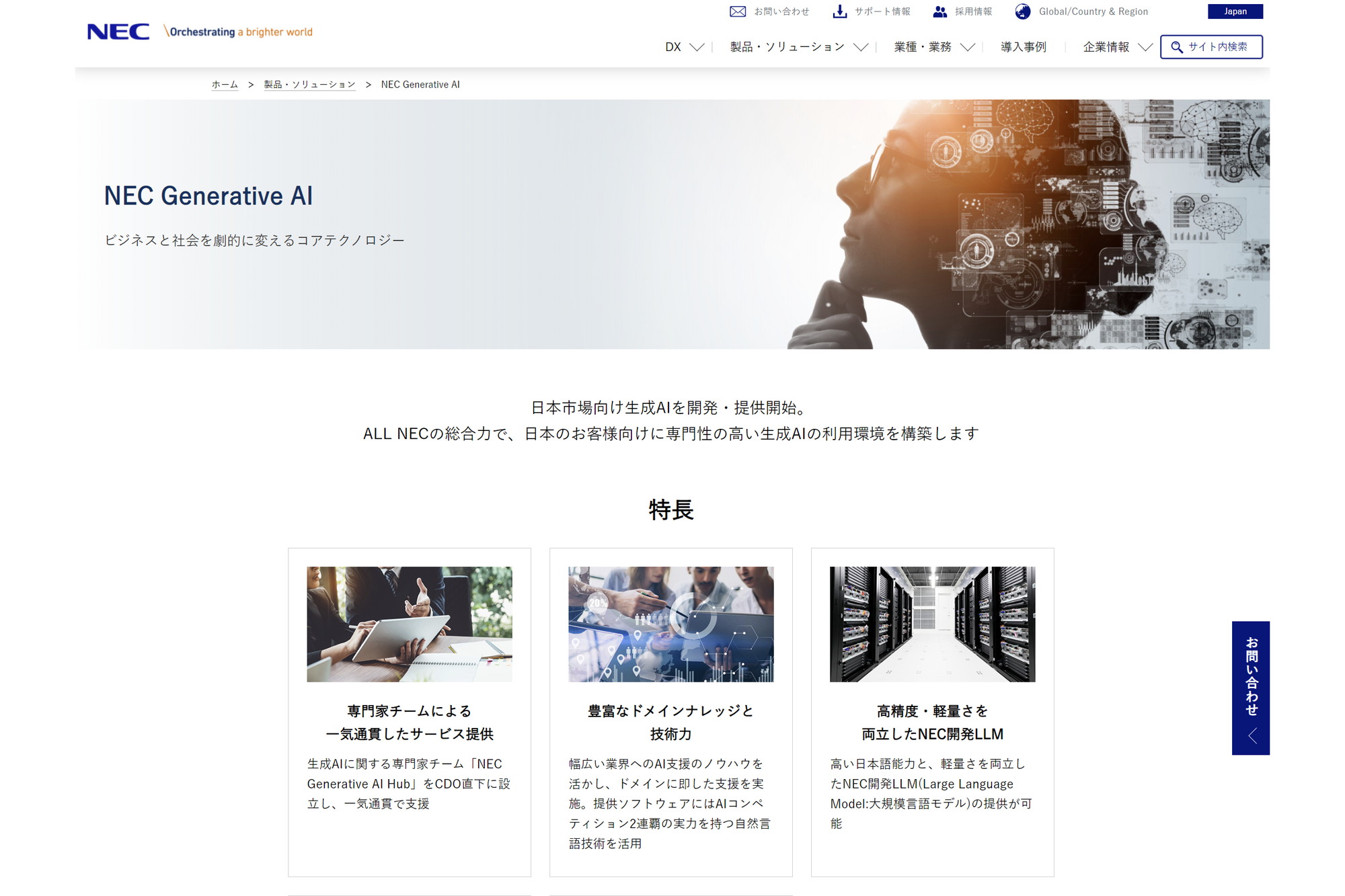The width and height of the screenshot is (1345, 896).
Task: Open the server room LLM card image
Action: click(932, 624)
